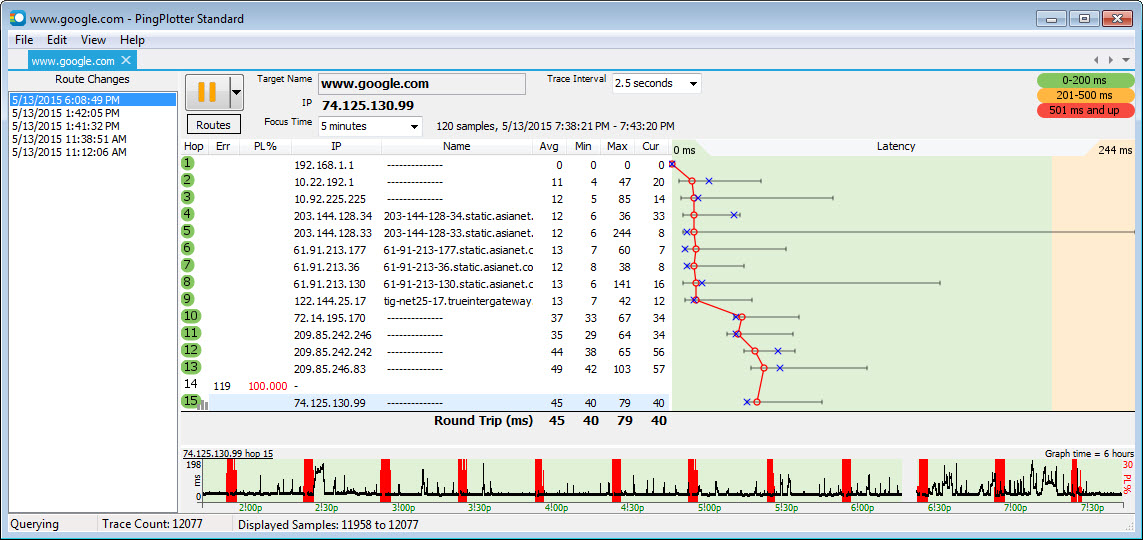
Task: Click the PL% column header
Action: point(265,146)
